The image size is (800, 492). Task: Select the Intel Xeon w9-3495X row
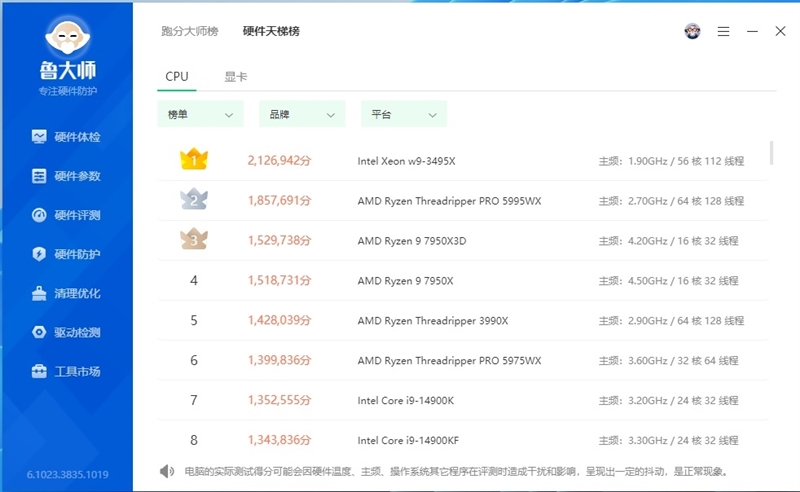463,161
